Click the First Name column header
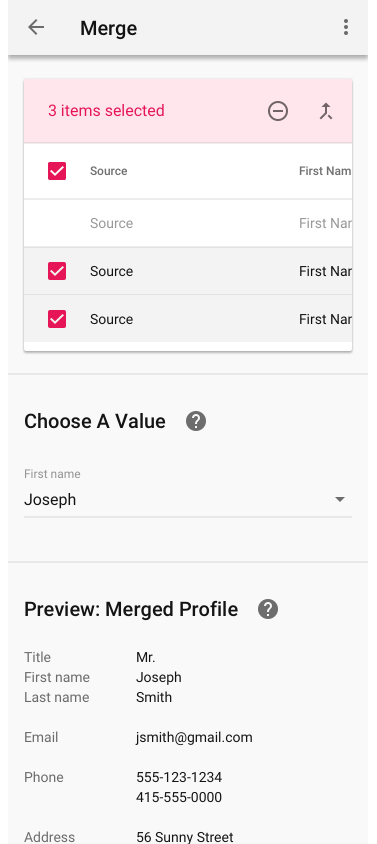Screen dimensions: 377x844 click(325, 171)
